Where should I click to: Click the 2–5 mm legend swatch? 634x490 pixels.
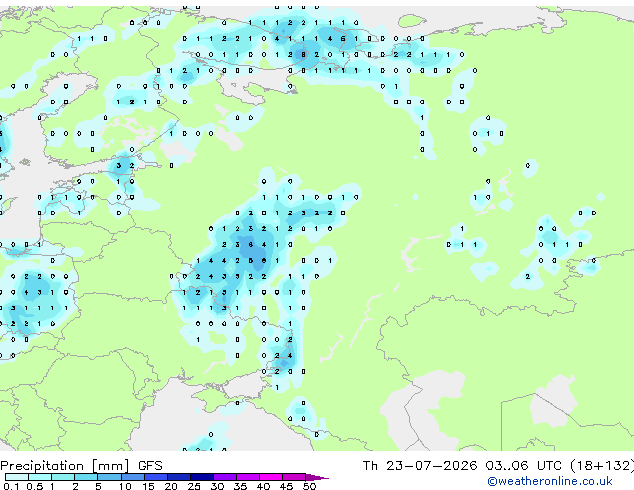pyautogui.click(x=86, y=477)
